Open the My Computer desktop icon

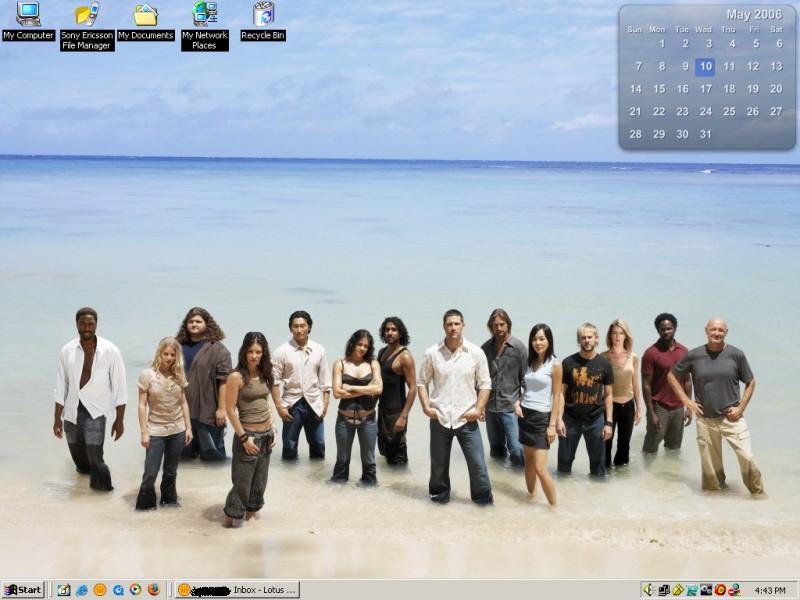pyautogui.click(x=28, y=21)
